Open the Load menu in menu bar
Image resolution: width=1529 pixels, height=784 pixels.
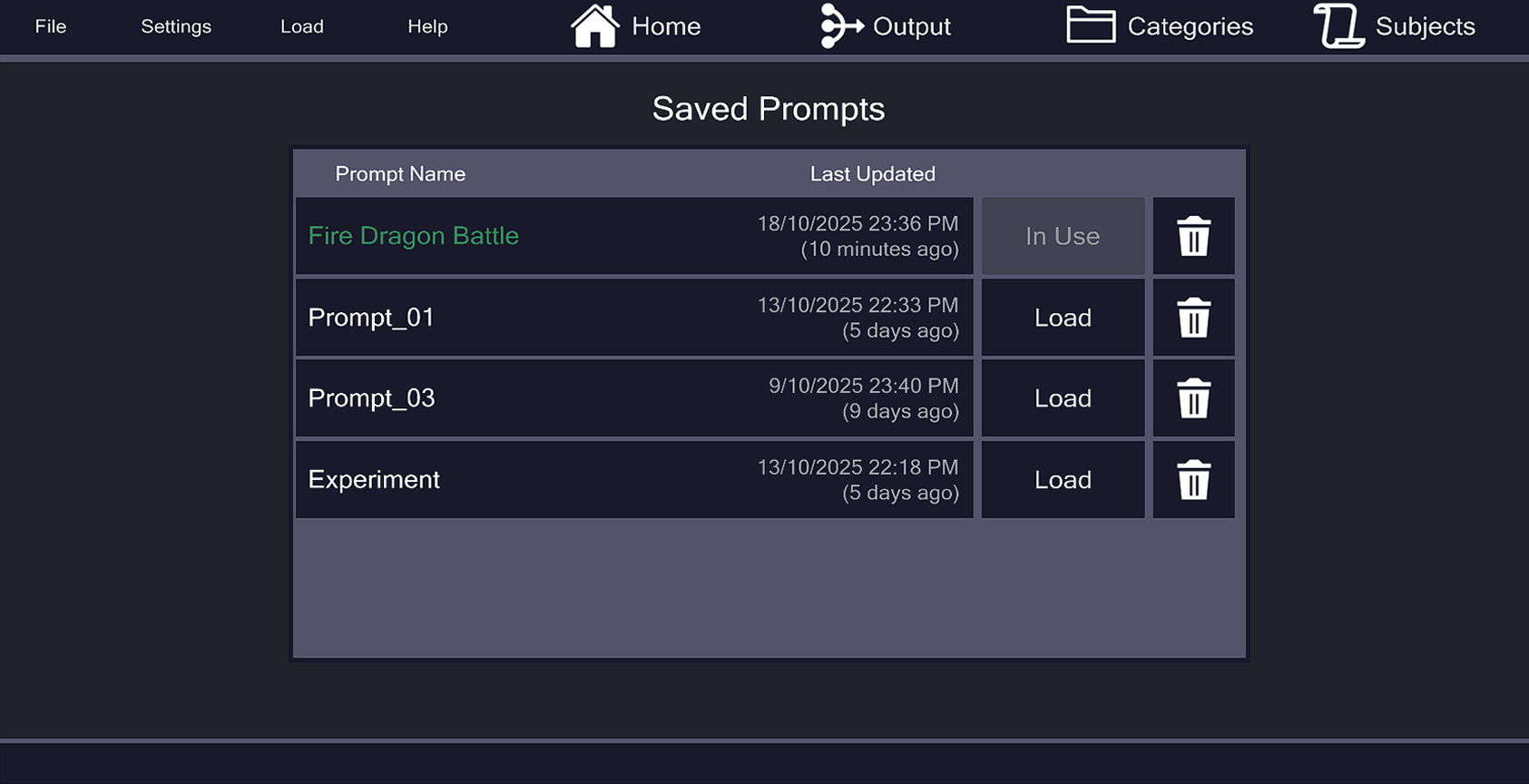pos(302,26)
